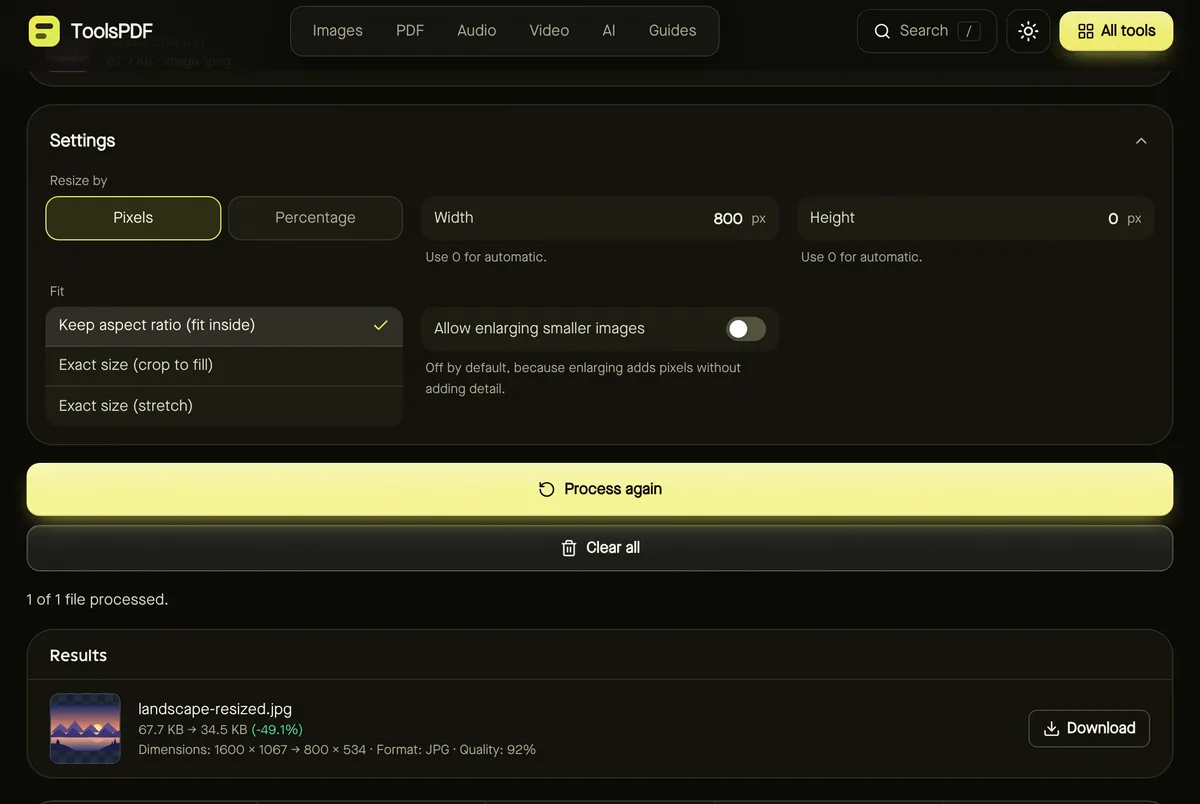Toggle the light/dark theme sun icon
Image resolution: width=1200 pixels, height=804 pixels.
(x=1028, y=31)
